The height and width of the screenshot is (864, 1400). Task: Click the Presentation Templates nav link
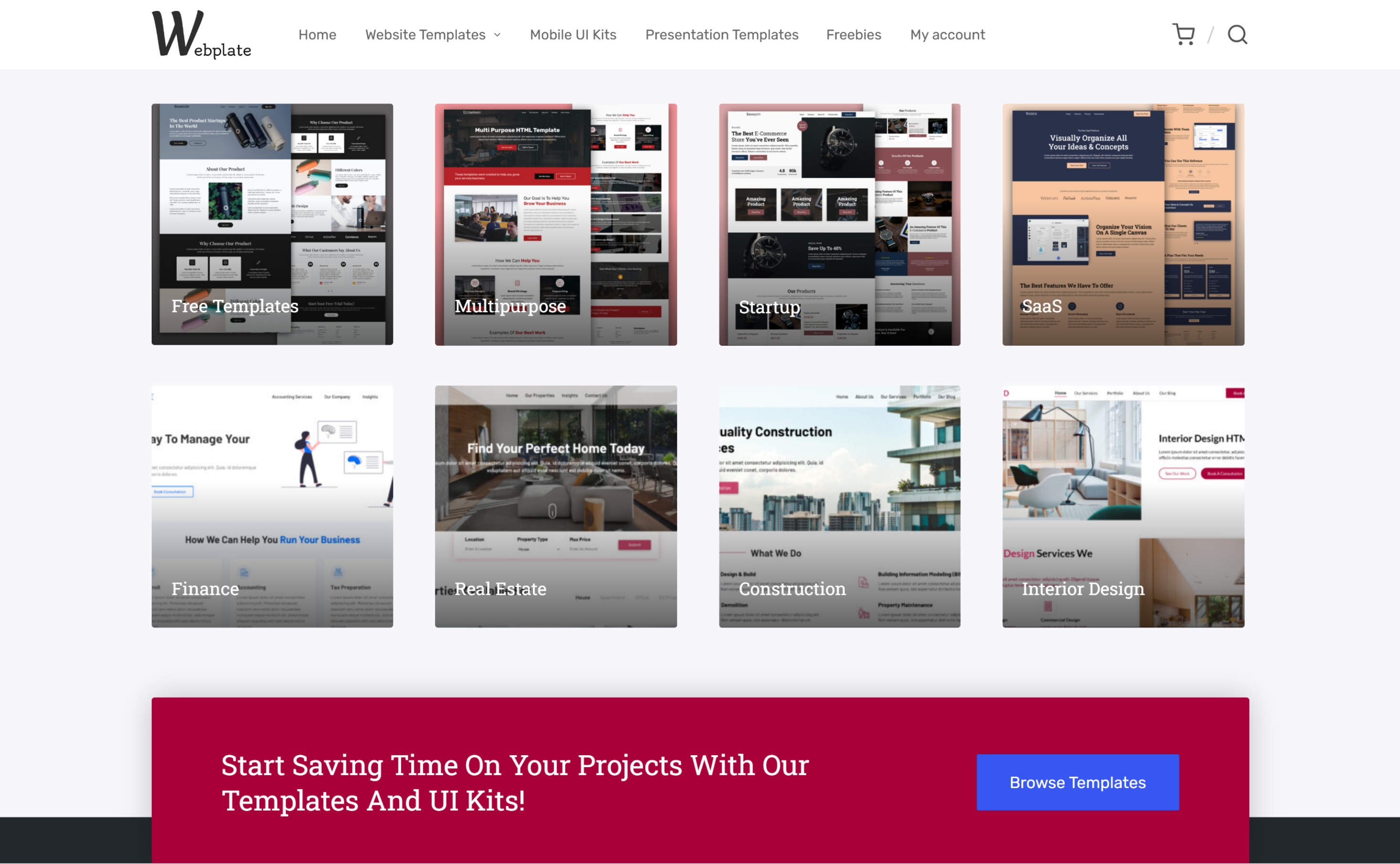[722, 34]
